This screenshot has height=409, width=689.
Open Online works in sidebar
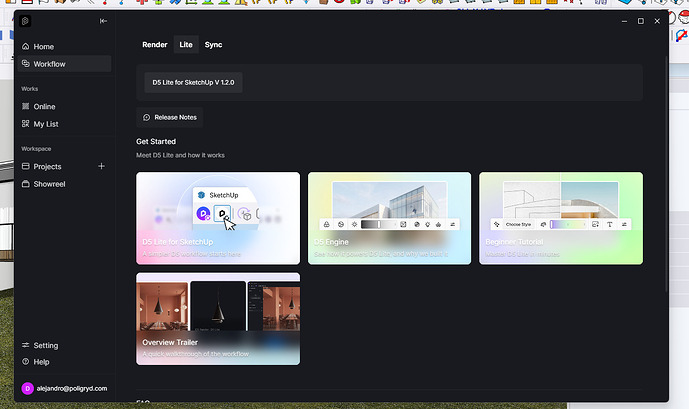64,106
